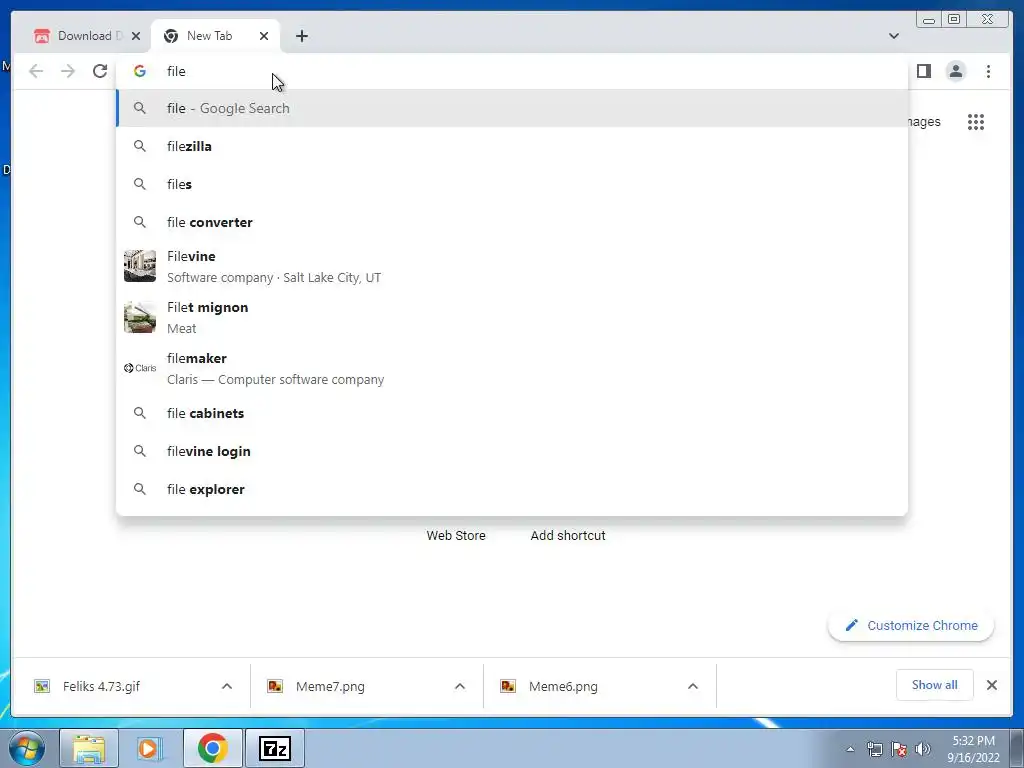The height and width of the screenshot is (768, 1024).
Task: Click the Chrome taskbar icon
Action: coord(213,748)
